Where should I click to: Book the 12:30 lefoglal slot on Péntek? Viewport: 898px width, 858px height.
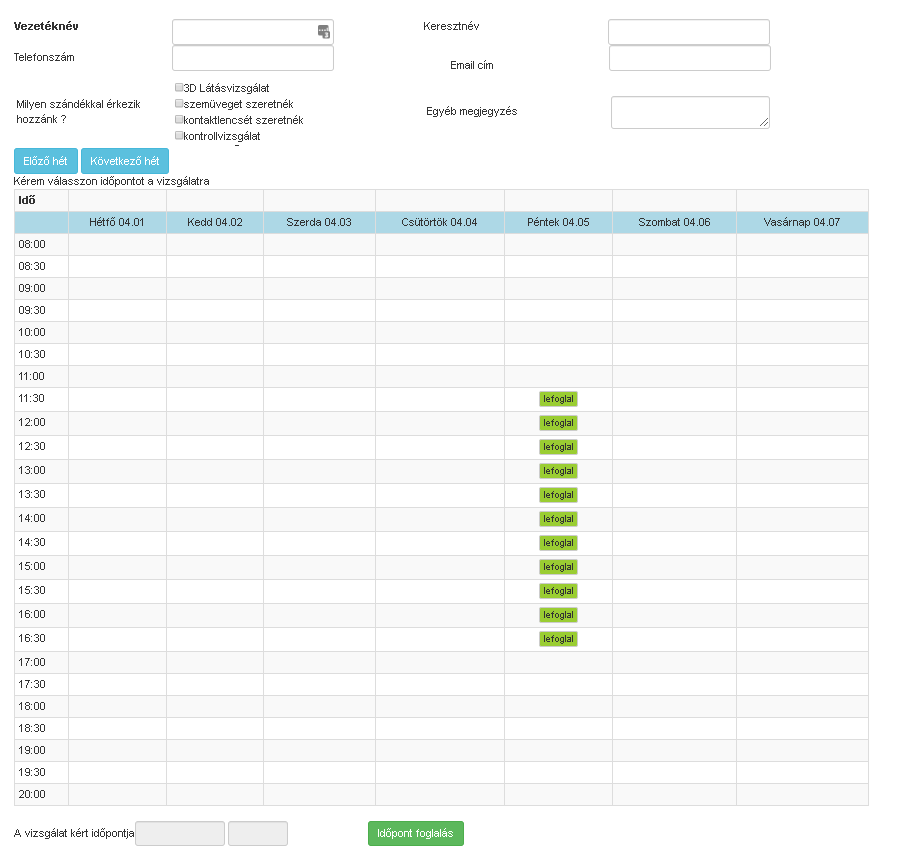click(x=558, y=447)
